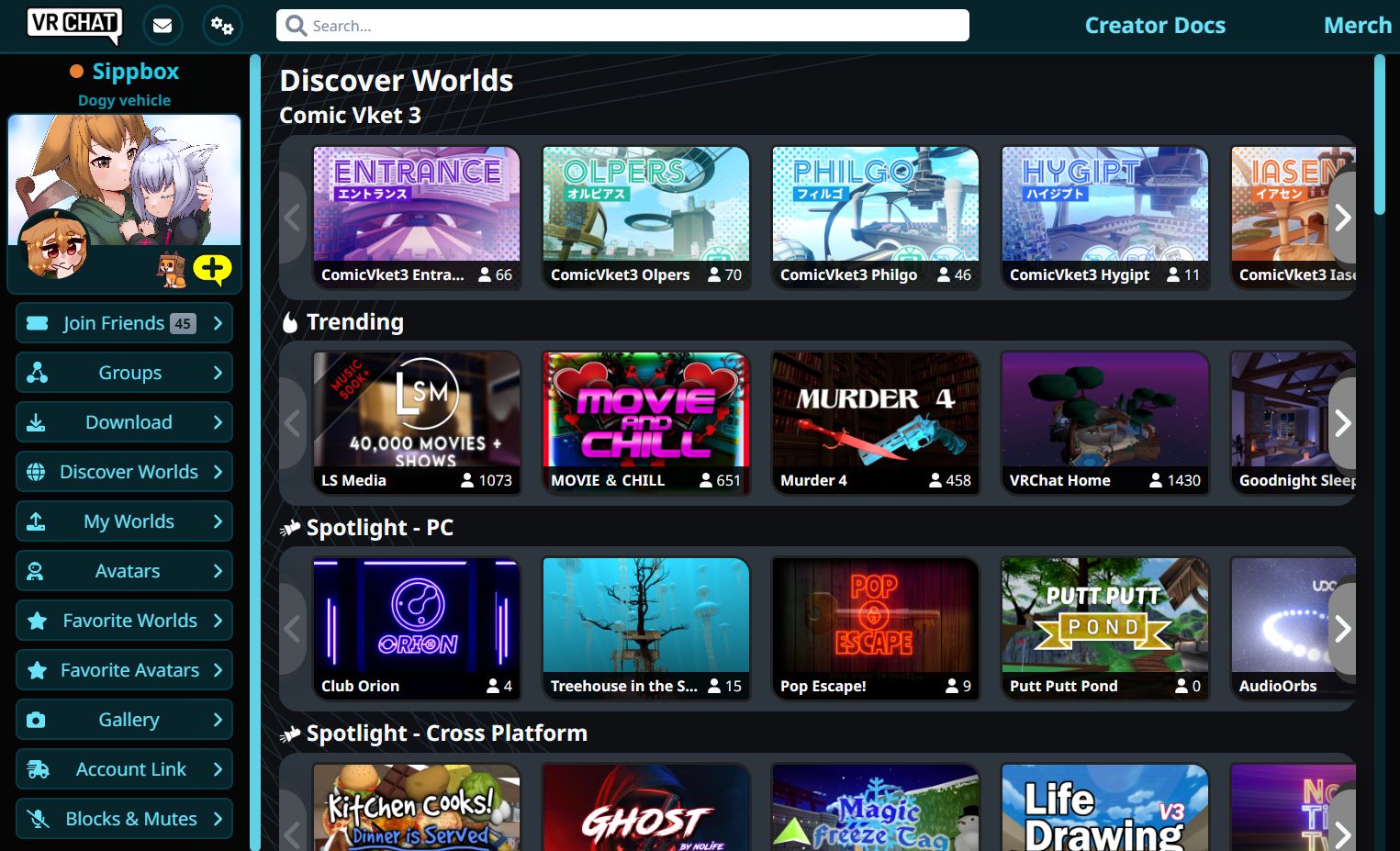Open the Sippbox profile name link
Viewport: 1400px width, 851px height.
(136, 72)
